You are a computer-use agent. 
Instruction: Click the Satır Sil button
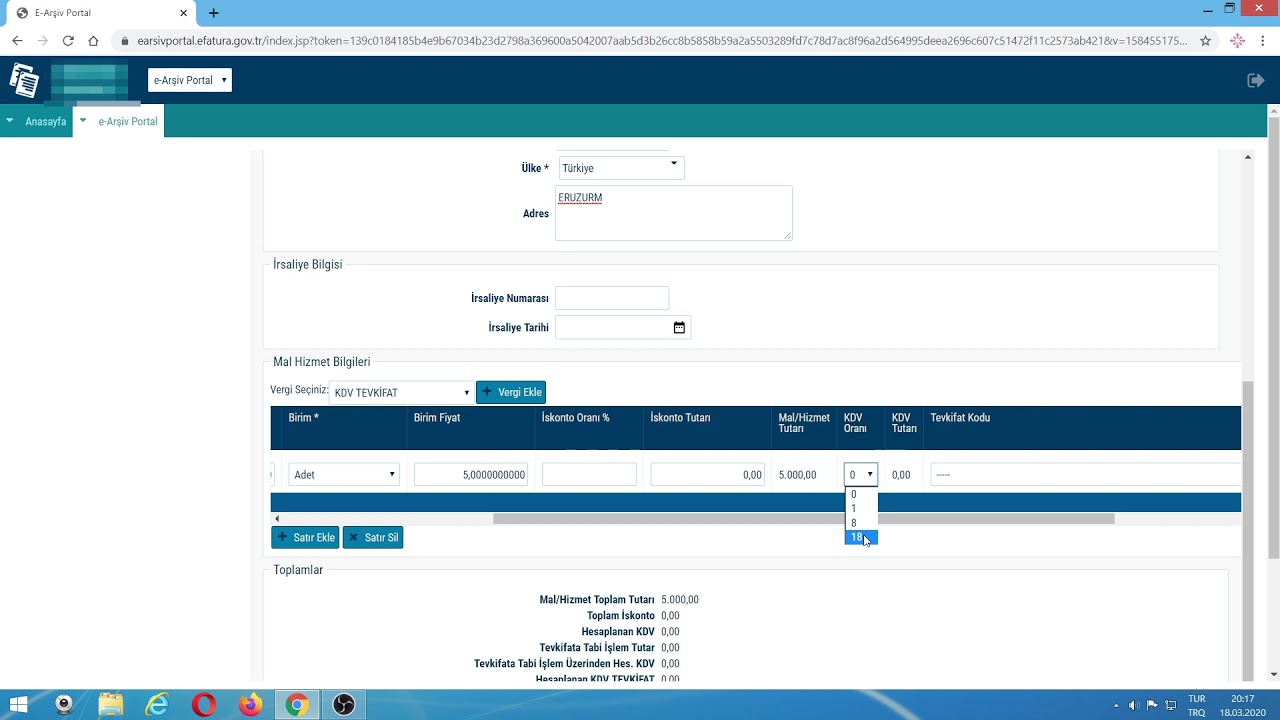373,537
